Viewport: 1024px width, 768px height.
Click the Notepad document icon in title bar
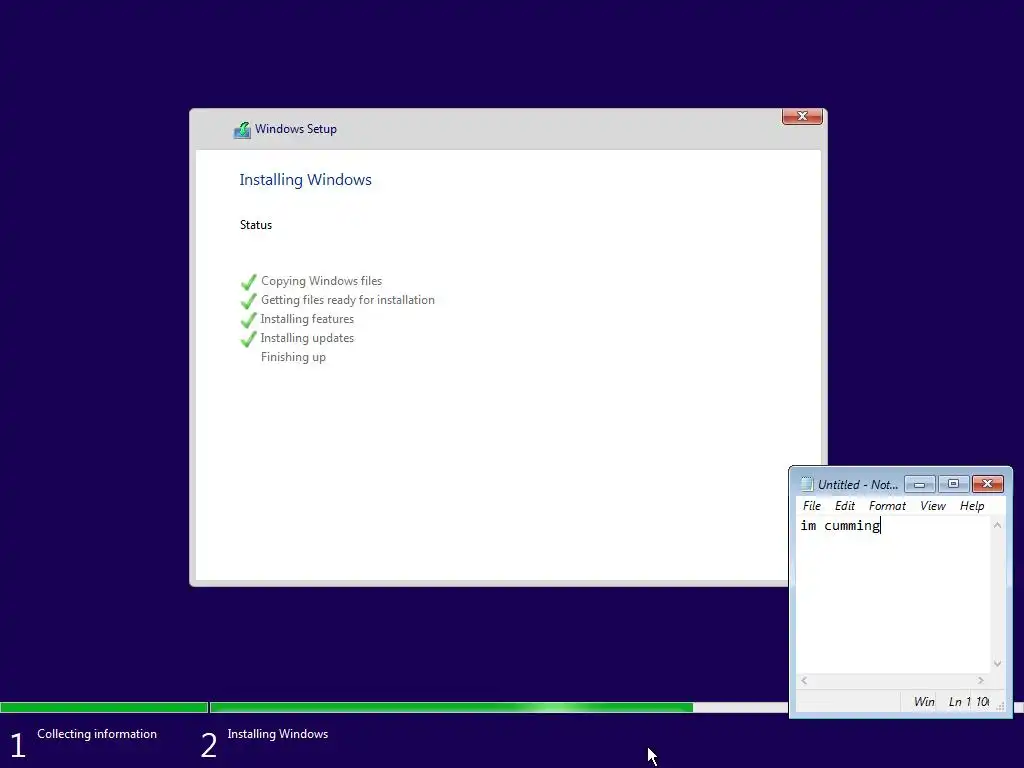click(x=807, y=484)
